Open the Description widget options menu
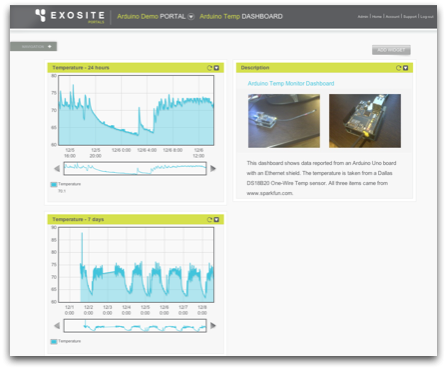 click(x=405, y=68)
